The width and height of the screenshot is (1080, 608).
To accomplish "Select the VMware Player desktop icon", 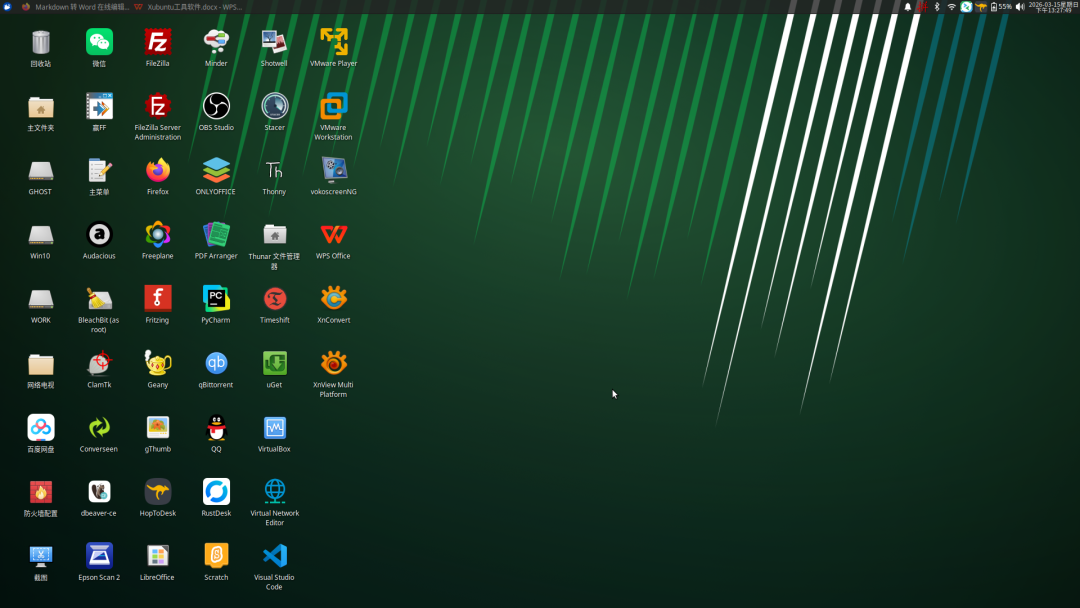I will [333, 48].
